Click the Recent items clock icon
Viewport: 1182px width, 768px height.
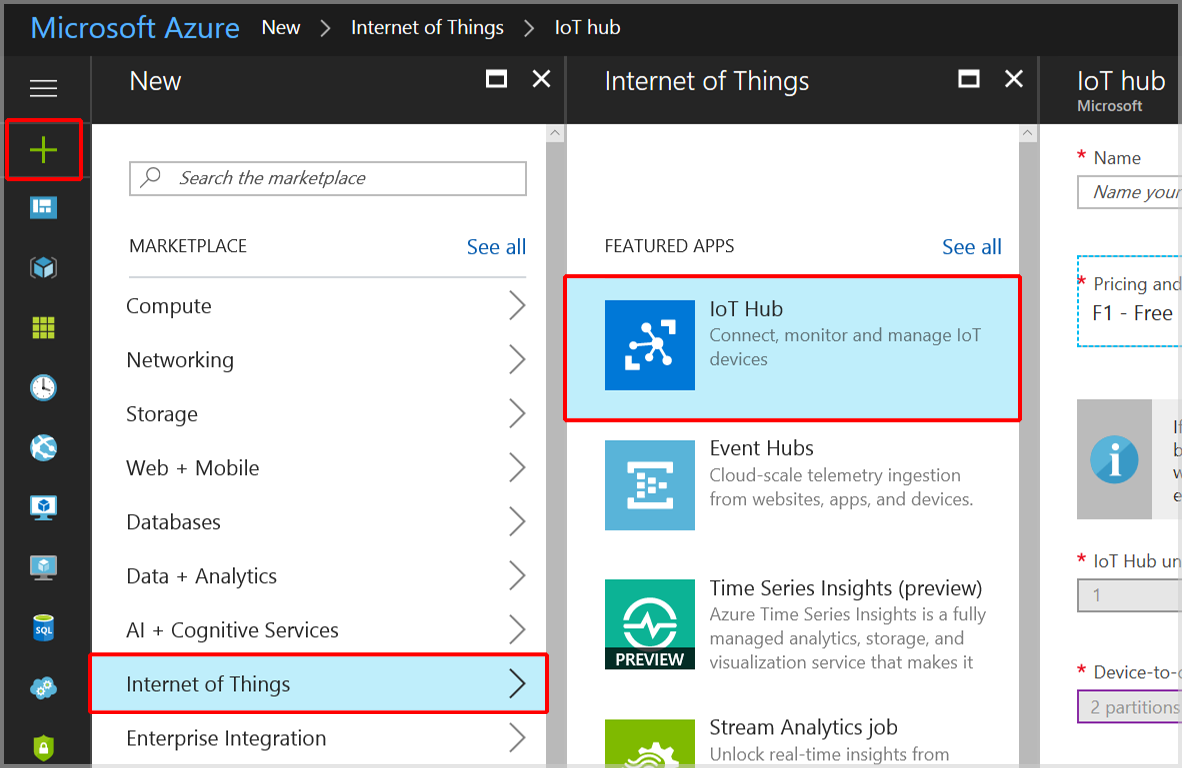coord(43,388)
